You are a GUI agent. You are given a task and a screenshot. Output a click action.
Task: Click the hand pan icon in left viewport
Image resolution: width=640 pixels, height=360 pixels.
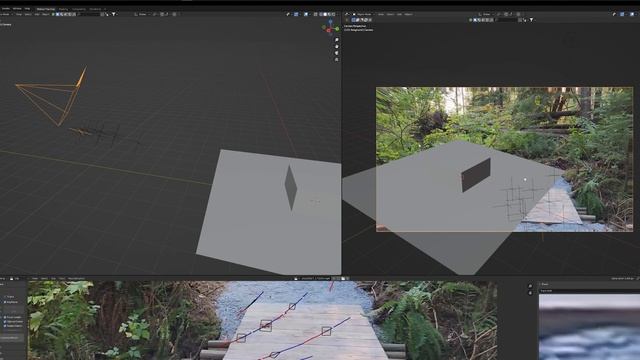tap(337, 47)
